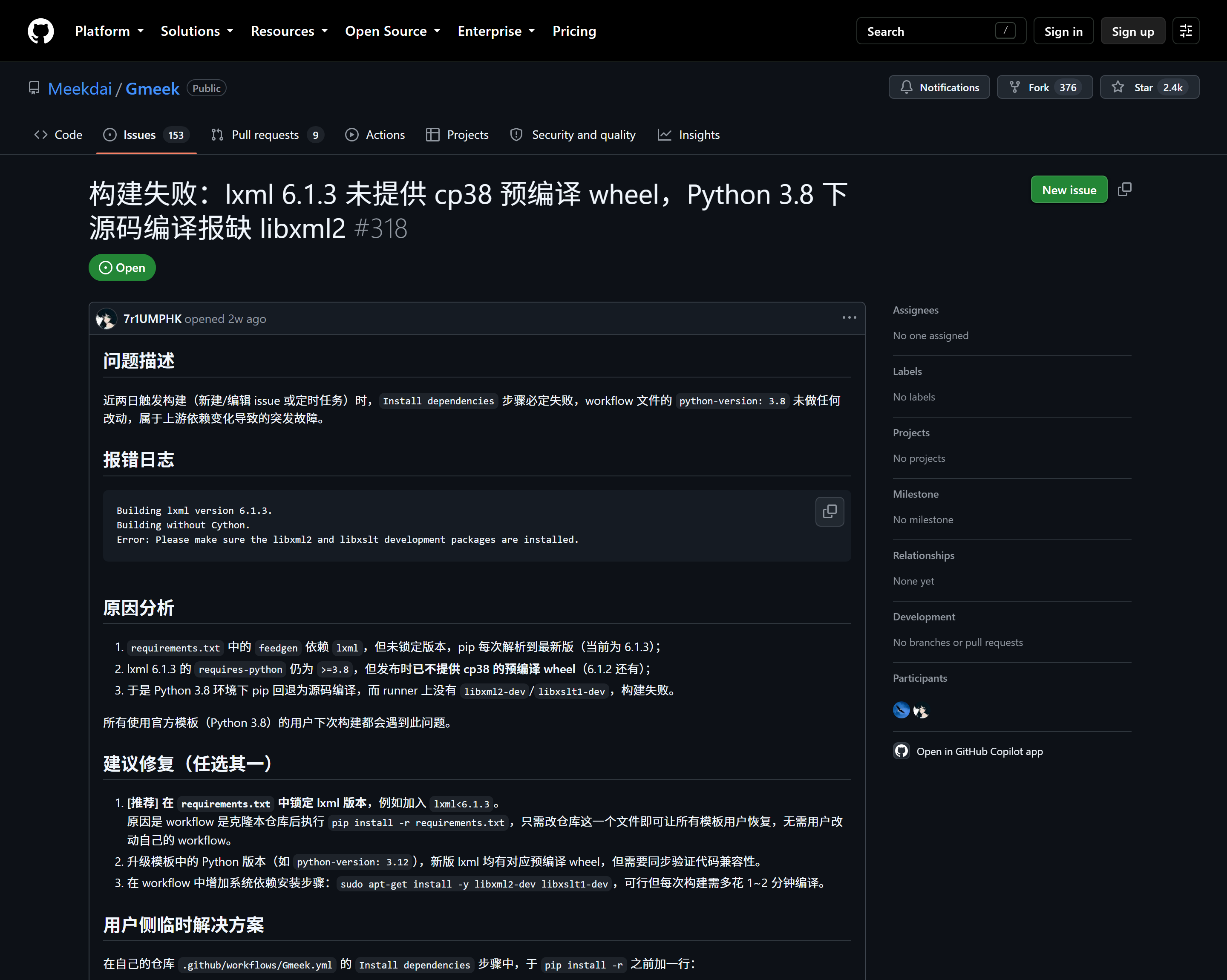Image resolution: width=1227 pixels, height=980 pixels.
Task: Click the Public repository label
Action: point(207,88)
